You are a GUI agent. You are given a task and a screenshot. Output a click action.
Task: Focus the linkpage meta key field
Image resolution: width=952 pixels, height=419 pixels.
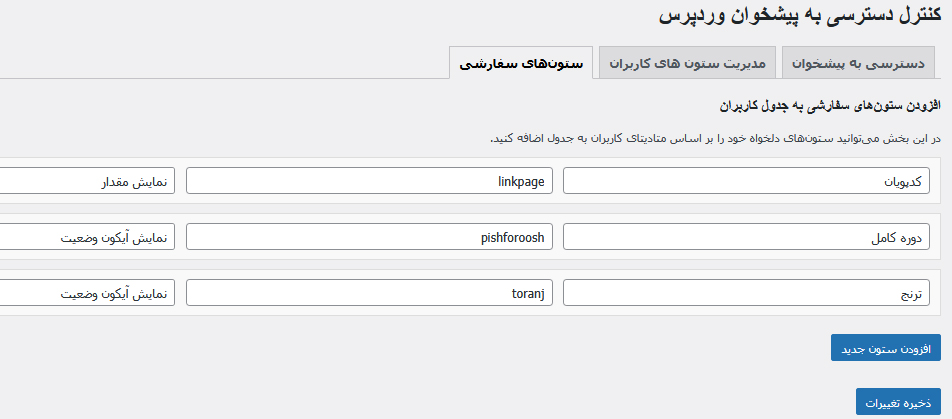[370, 181]
